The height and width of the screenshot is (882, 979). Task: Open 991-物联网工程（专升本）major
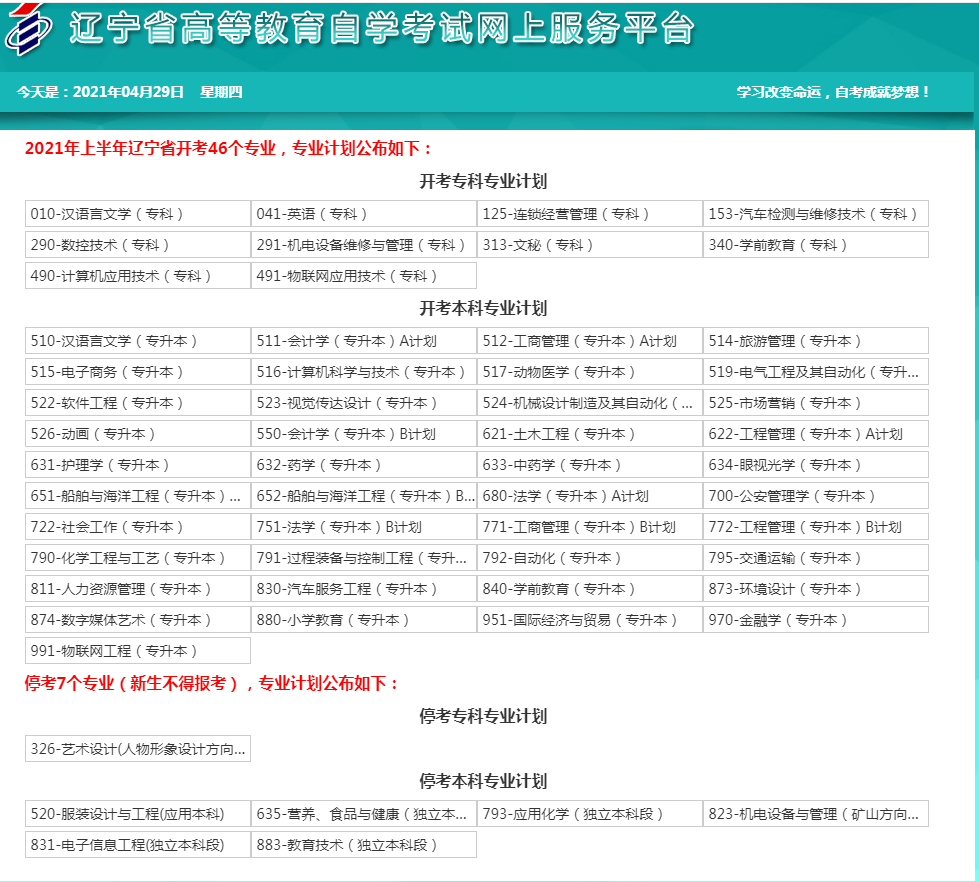pyautogui.click(x=136, y=650)
